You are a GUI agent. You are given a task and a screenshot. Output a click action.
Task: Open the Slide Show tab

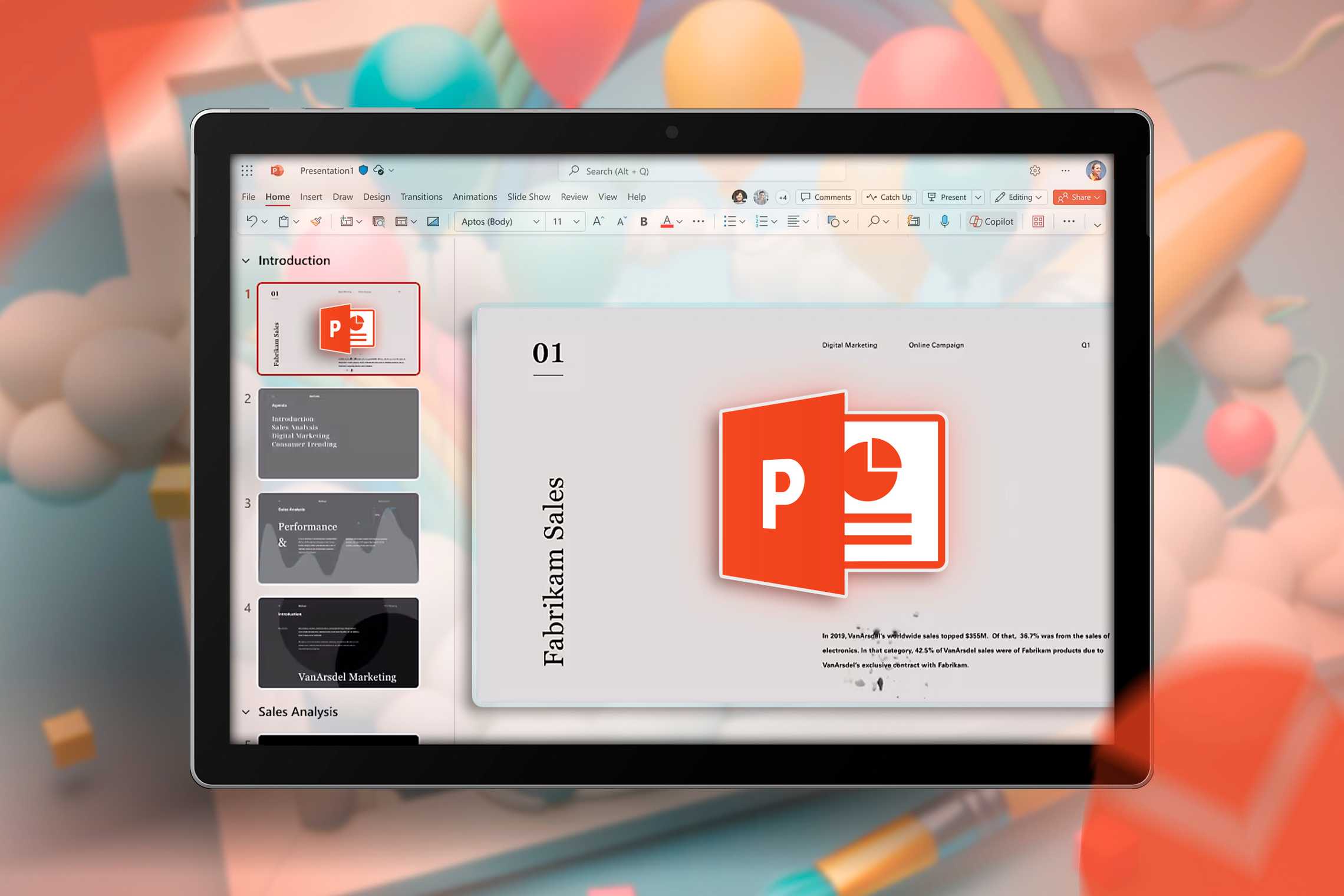pyautogui.click(x=528, y=197)
